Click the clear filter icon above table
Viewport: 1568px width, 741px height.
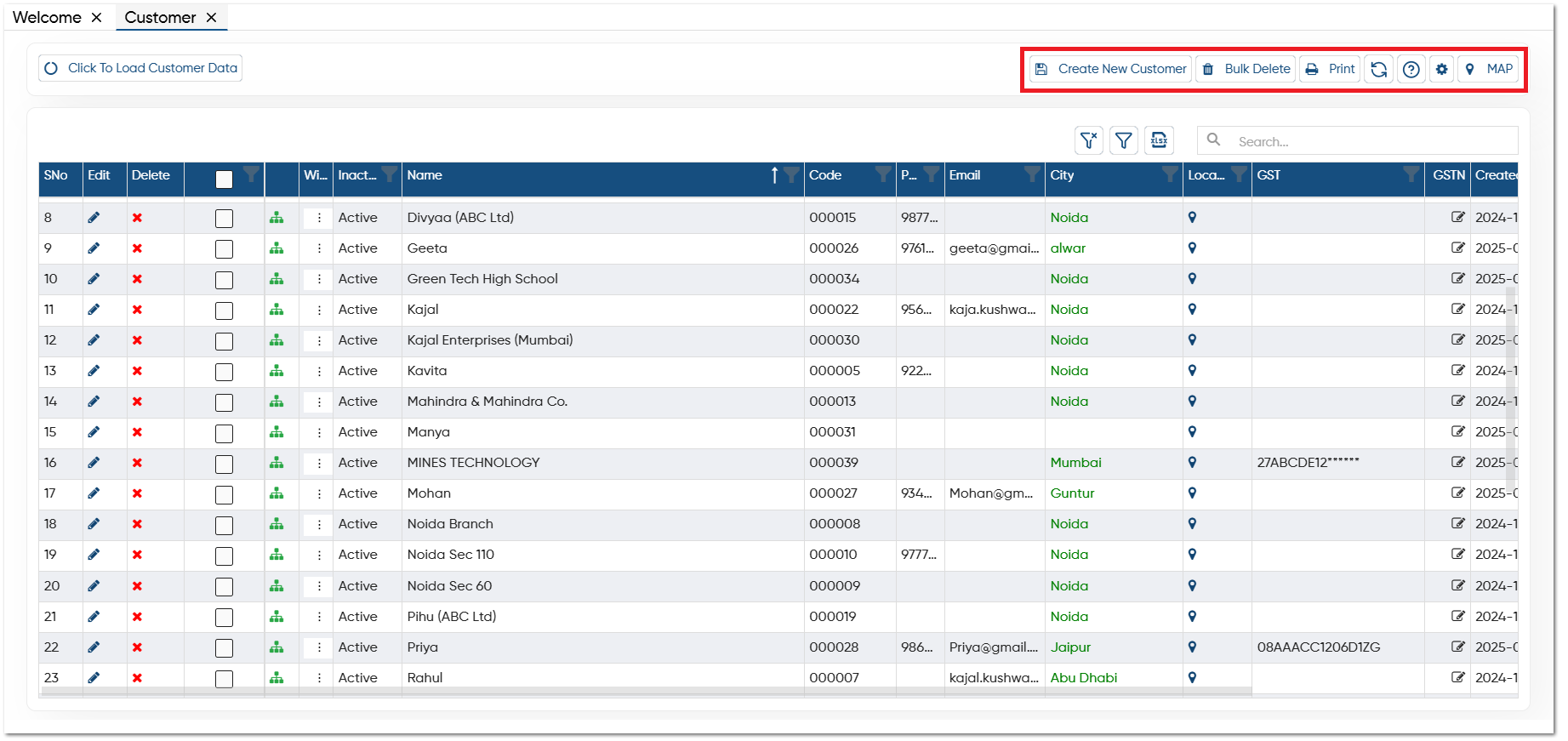(x=1089, y=140)
